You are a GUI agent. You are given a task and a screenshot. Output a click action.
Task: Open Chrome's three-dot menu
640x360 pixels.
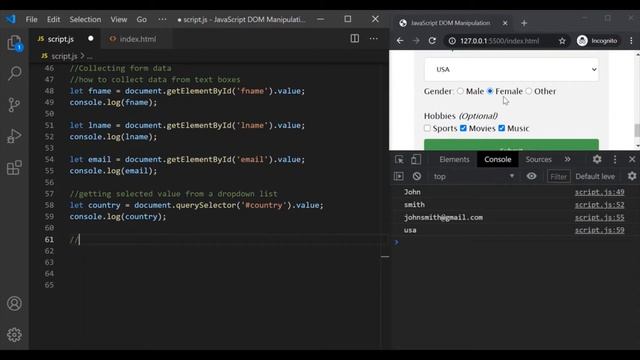(x=631, y=41)
